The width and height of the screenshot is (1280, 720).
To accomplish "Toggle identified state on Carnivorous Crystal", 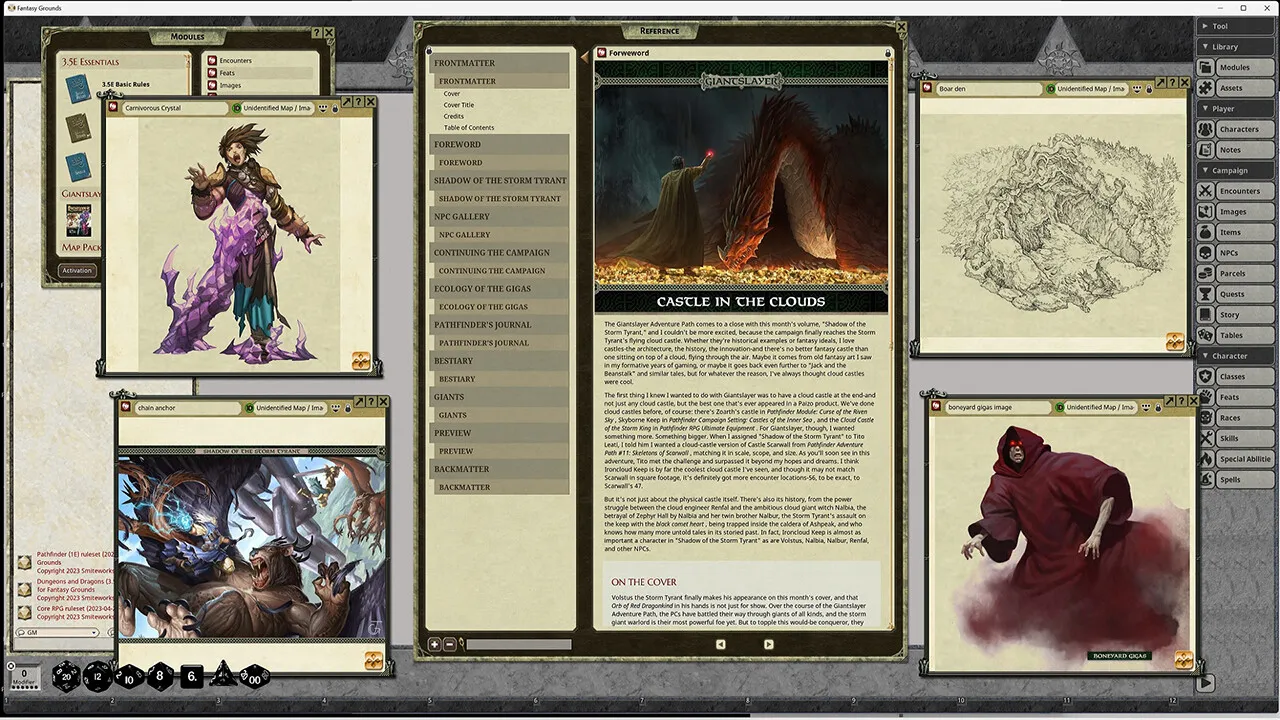I will pyautogui.click(x=236, y=107).
